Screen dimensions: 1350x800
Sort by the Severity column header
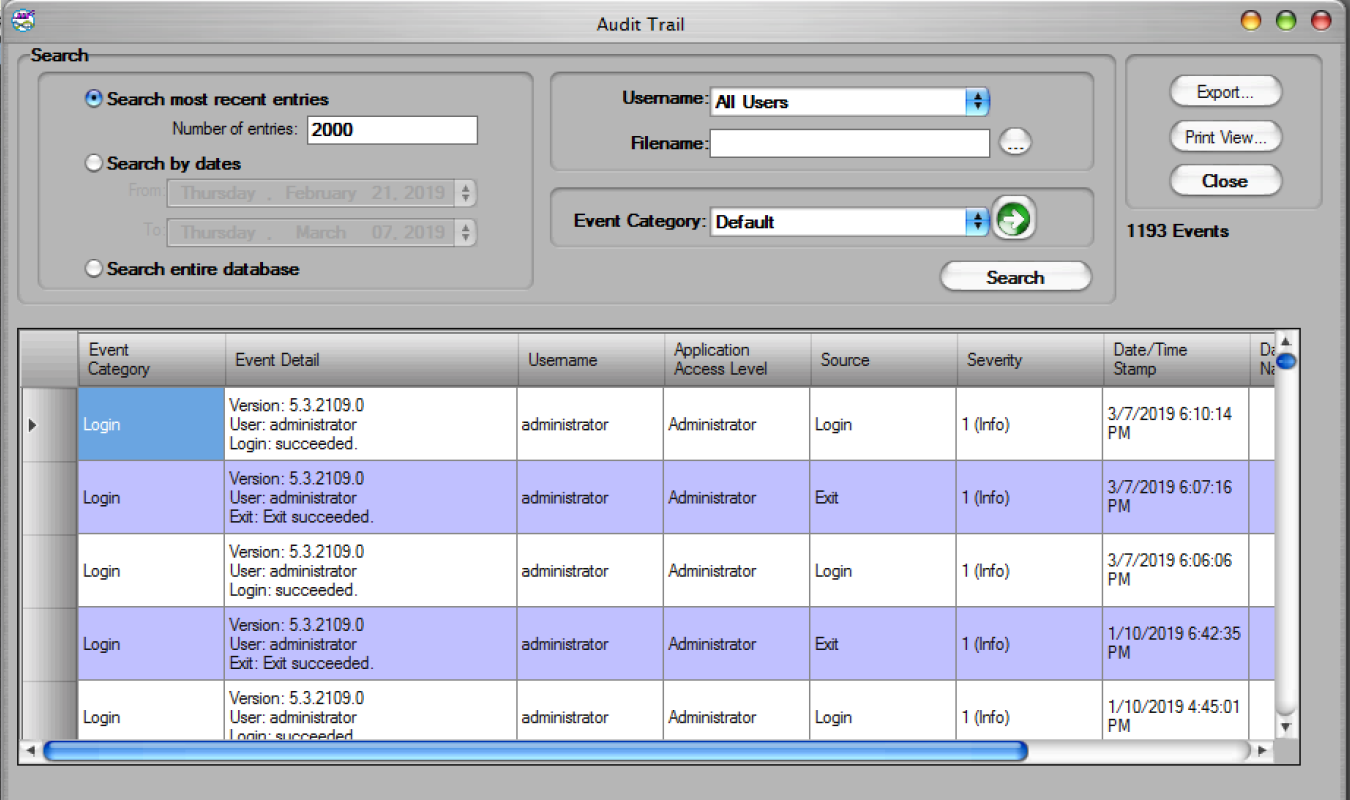[x=1029, y=359]
